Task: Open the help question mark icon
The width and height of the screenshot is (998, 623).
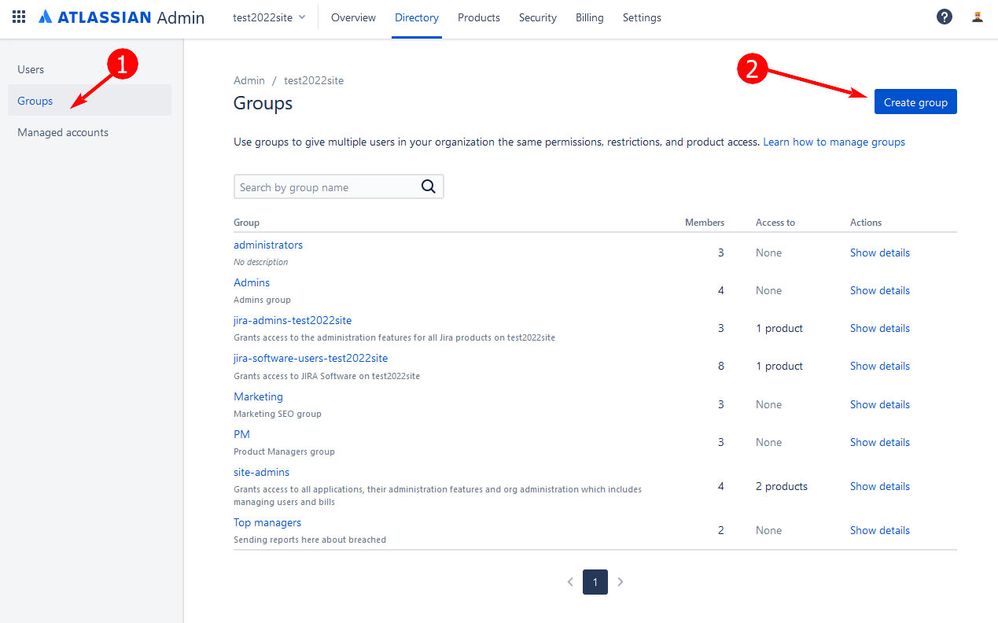Action: (944, 17)
